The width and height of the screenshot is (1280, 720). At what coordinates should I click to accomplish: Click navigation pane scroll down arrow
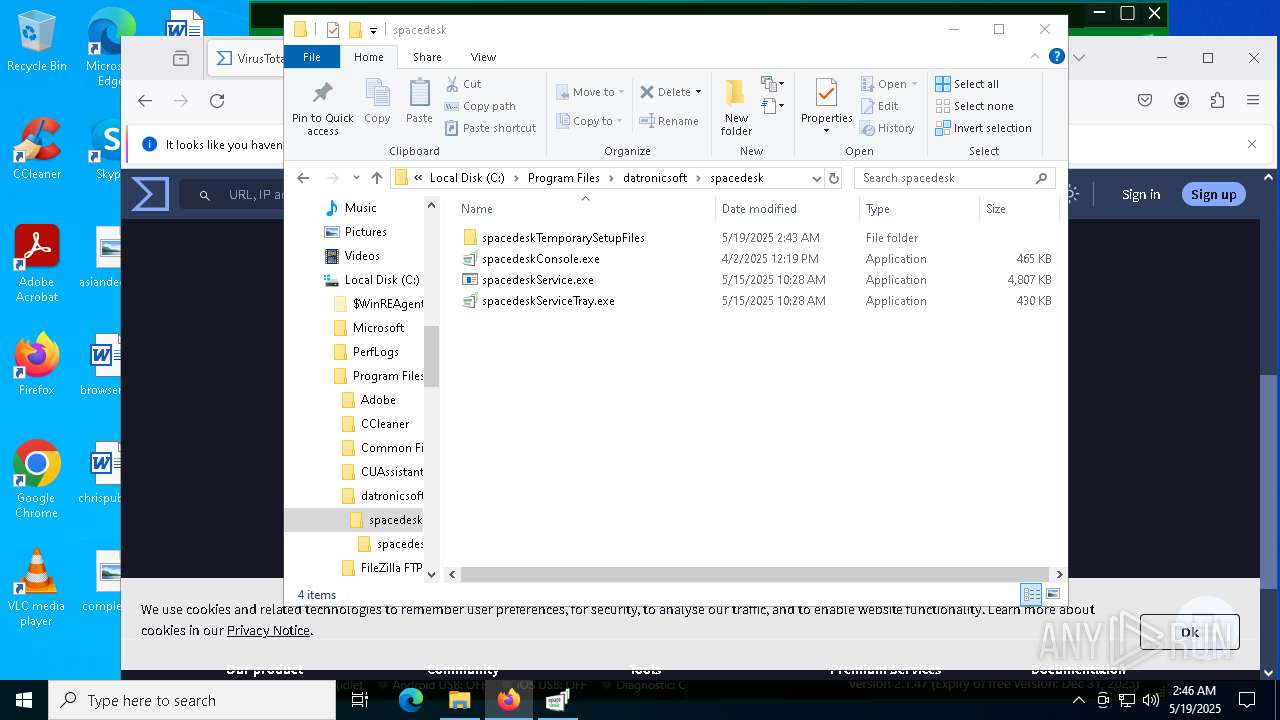pyautogui.click(x=432, y=574)
